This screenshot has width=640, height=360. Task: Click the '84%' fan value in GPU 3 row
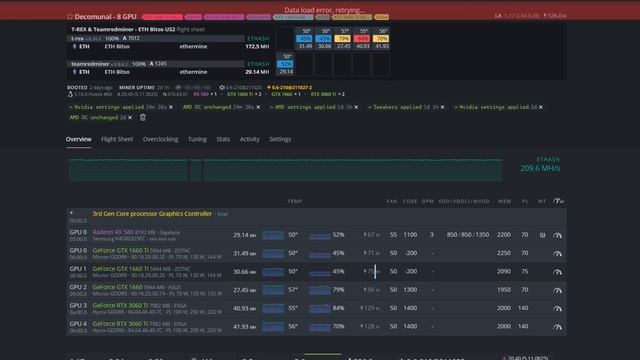(x=338, y=308)
